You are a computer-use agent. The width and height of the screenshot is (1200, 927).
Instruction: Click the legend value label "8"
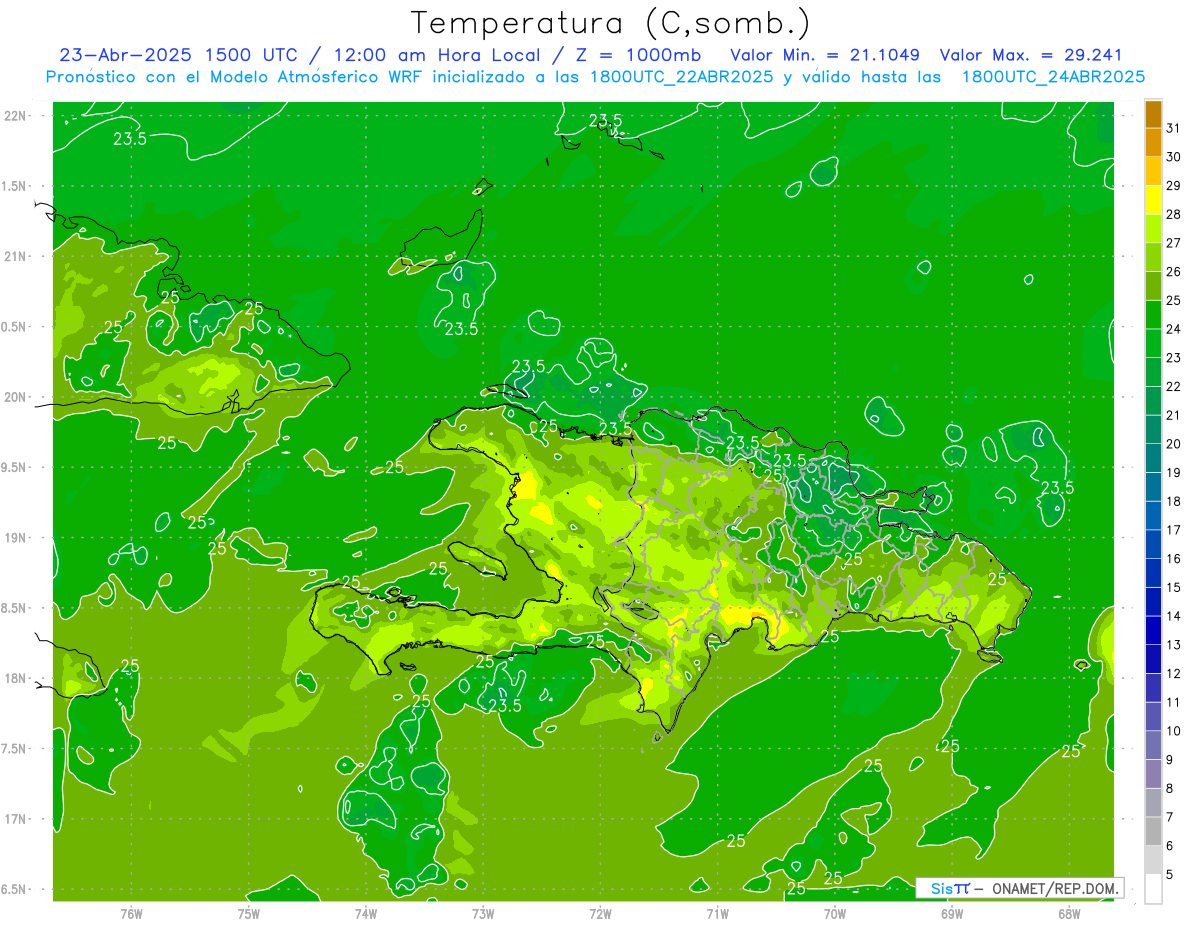[x=1170, y=788]
